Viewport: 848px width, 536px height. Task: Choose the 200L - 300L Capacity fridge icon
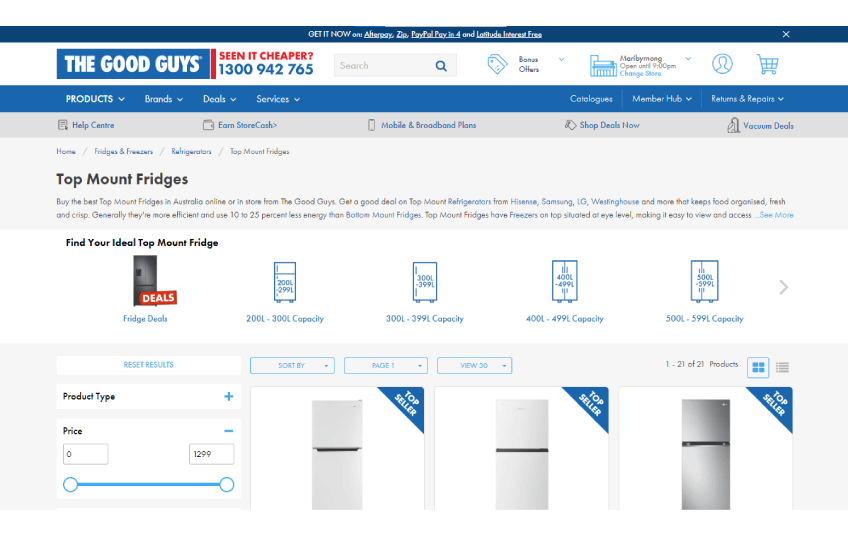[285, 282]
